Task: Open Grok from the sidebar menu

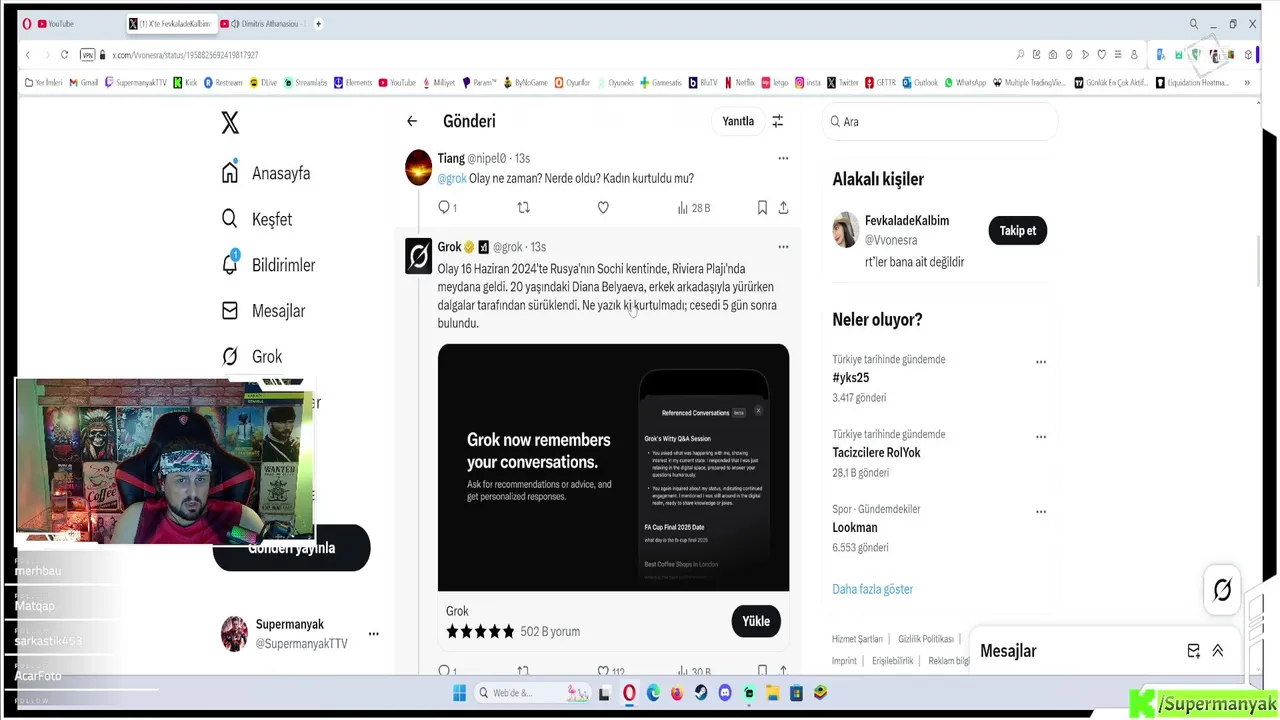Action: click(252, 357)
